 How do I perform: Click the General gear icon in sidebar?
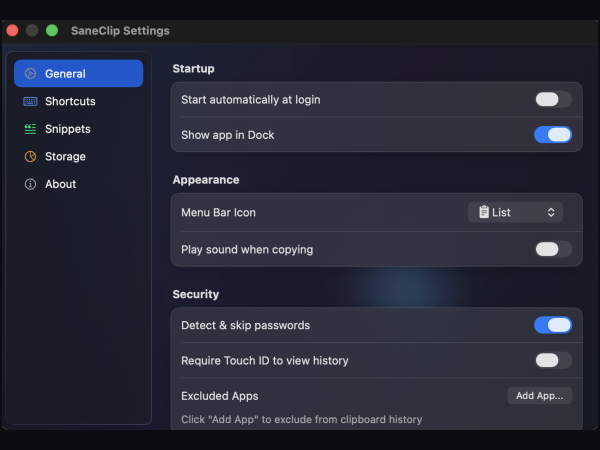tap(30, 73)
